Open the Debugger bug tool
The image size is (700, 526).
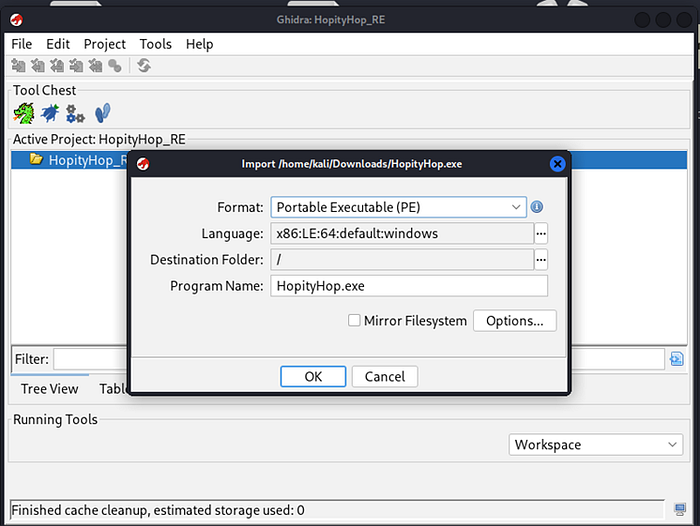coord(50,113)
